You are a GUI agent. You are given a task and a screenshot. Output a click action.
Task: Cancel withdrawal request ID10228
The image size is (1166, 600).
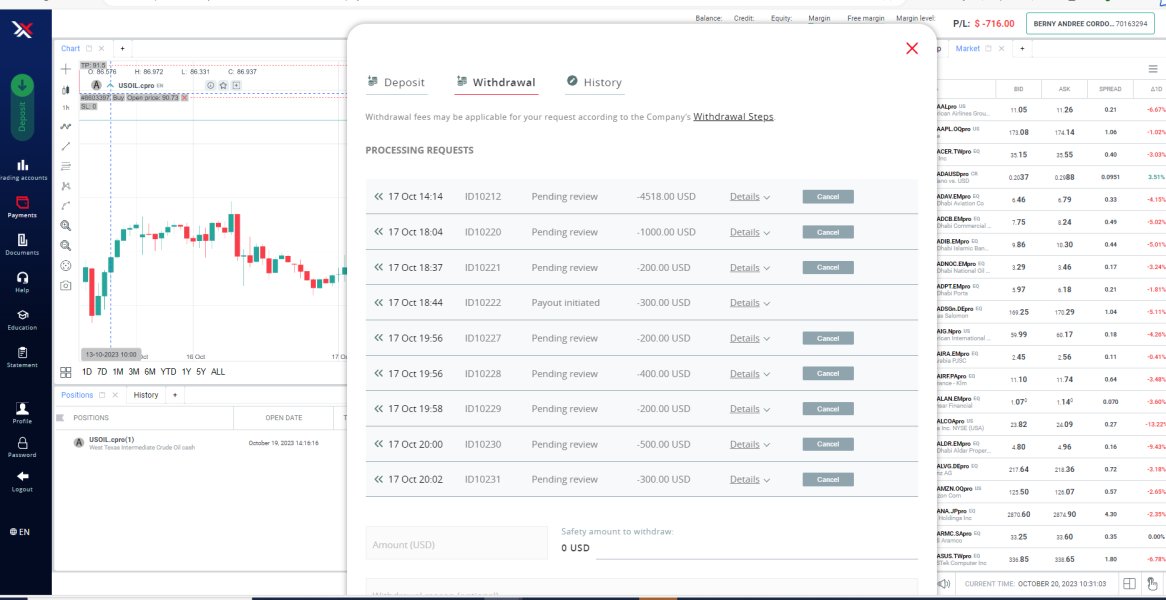tap(828, 373)
